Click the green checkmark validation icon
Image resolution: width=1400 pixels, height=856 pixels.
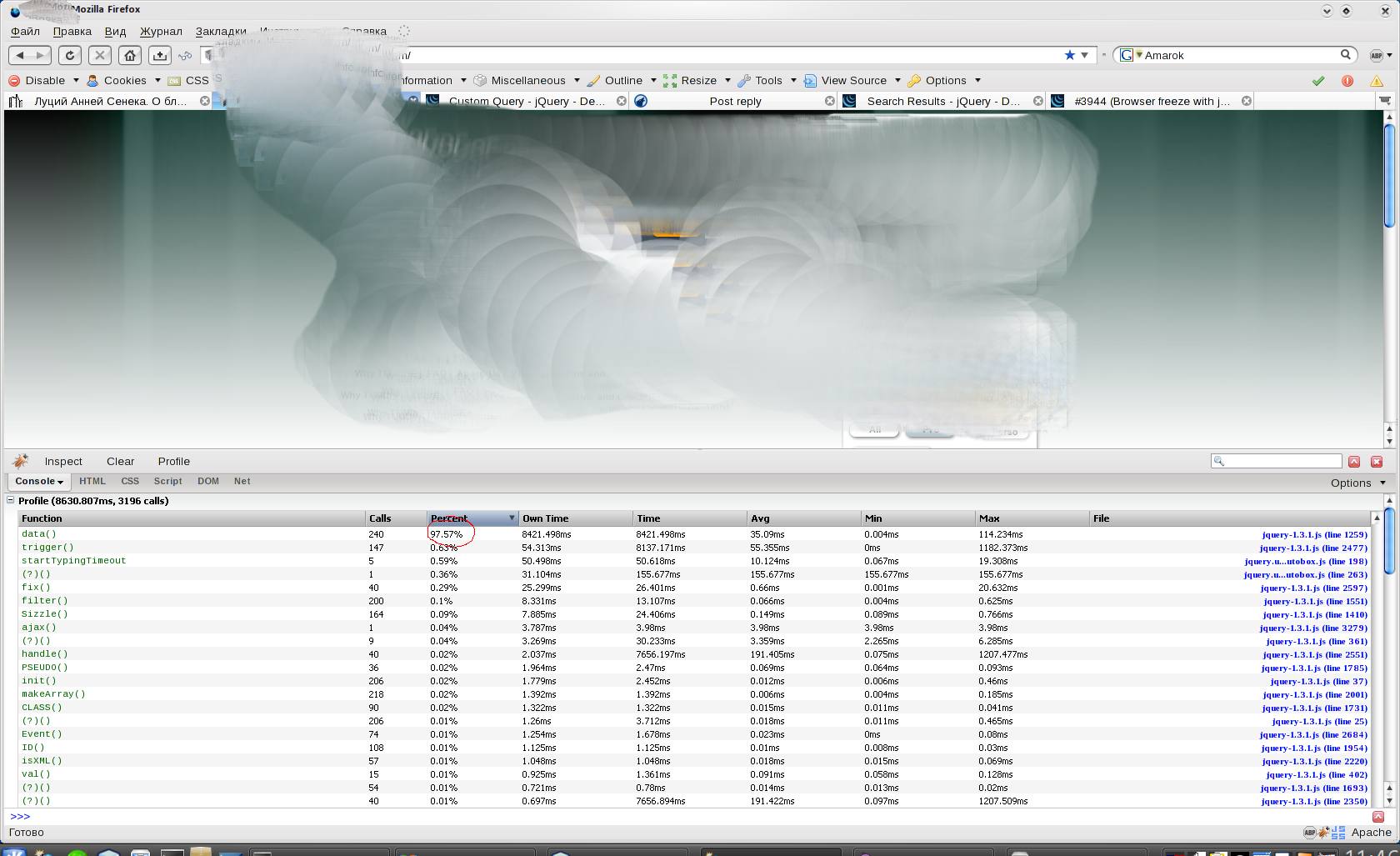tap(1318, 81)
